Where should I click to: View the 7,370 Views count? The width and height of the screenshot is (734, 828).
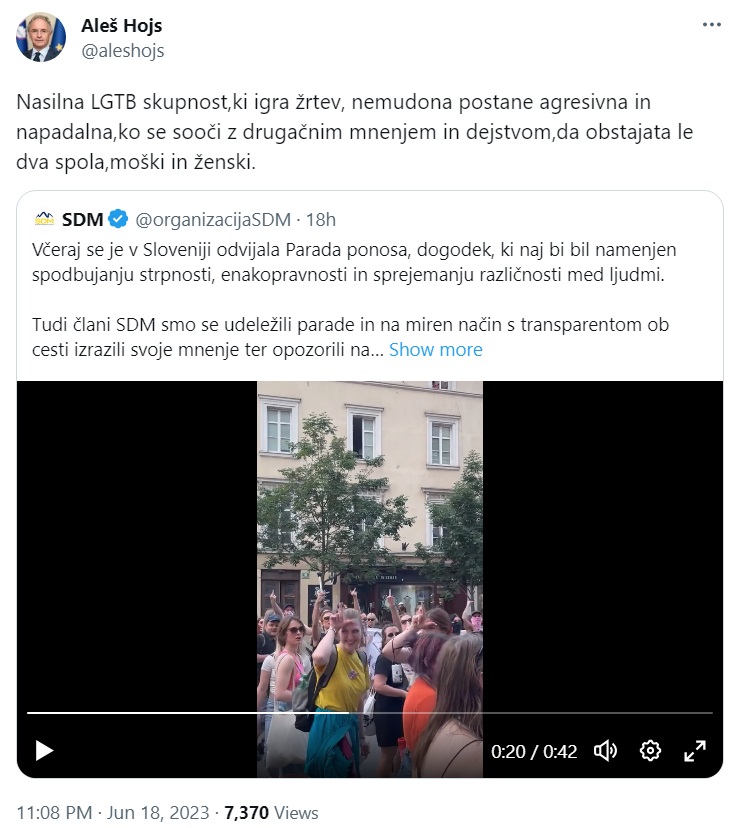pyautogui.click(x=271, y=812)
